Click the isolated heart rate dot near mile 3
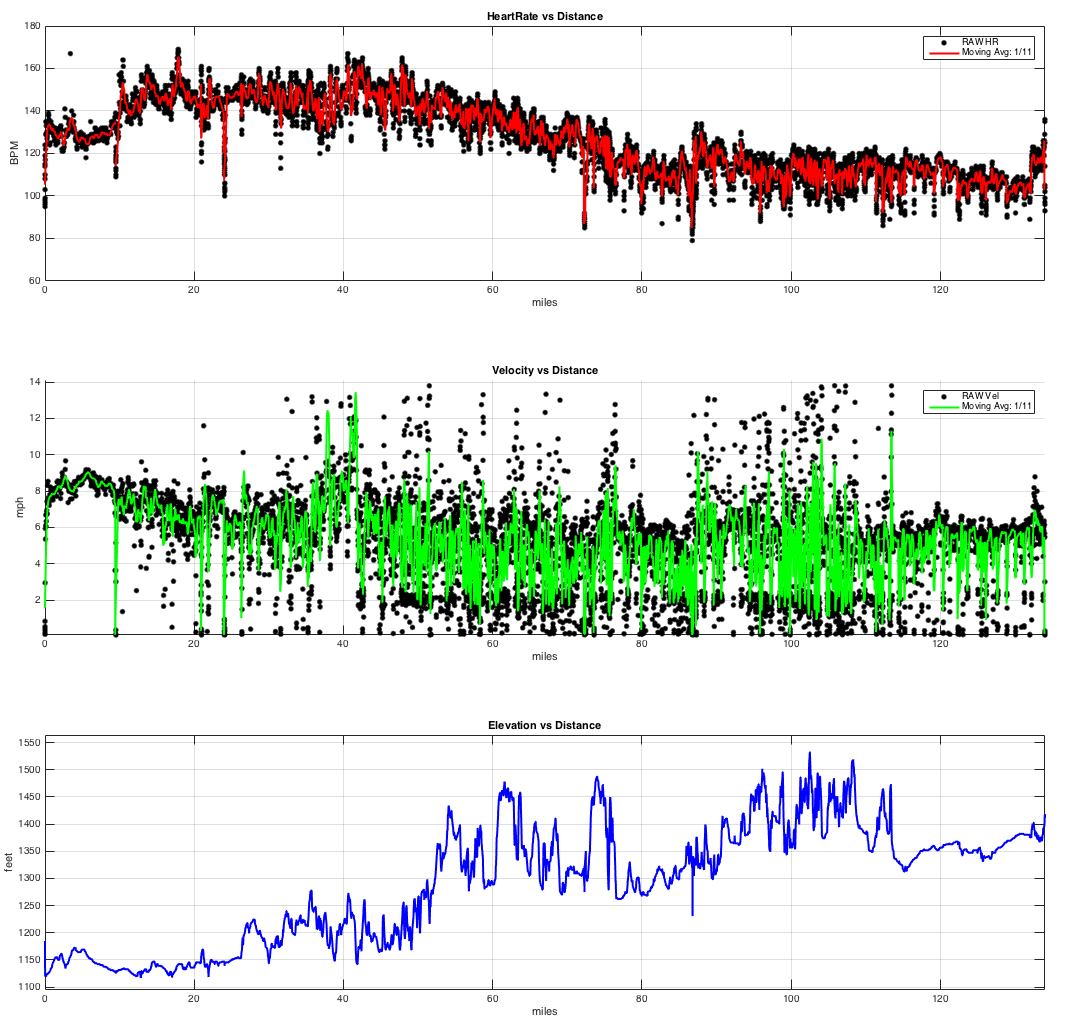The image size is (1067, 1022). (x=70, y=53)
